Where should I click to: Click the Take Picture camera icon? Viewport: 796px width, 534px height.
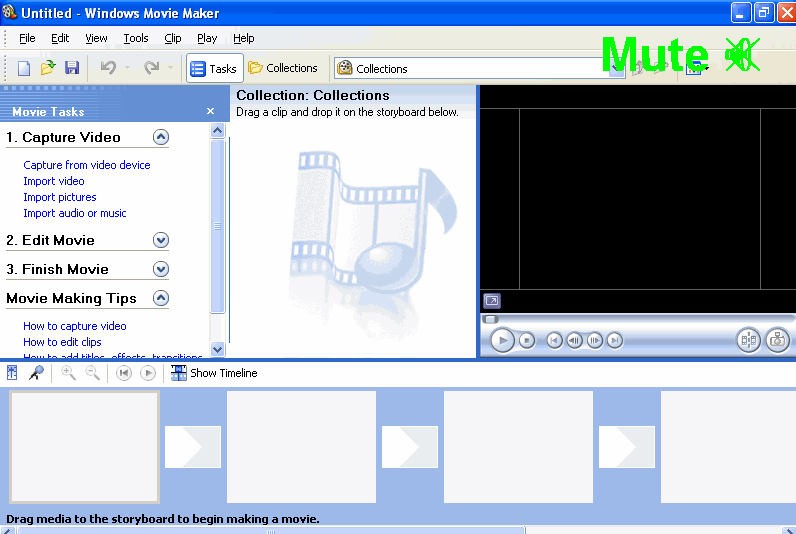(x=777, y=340)
